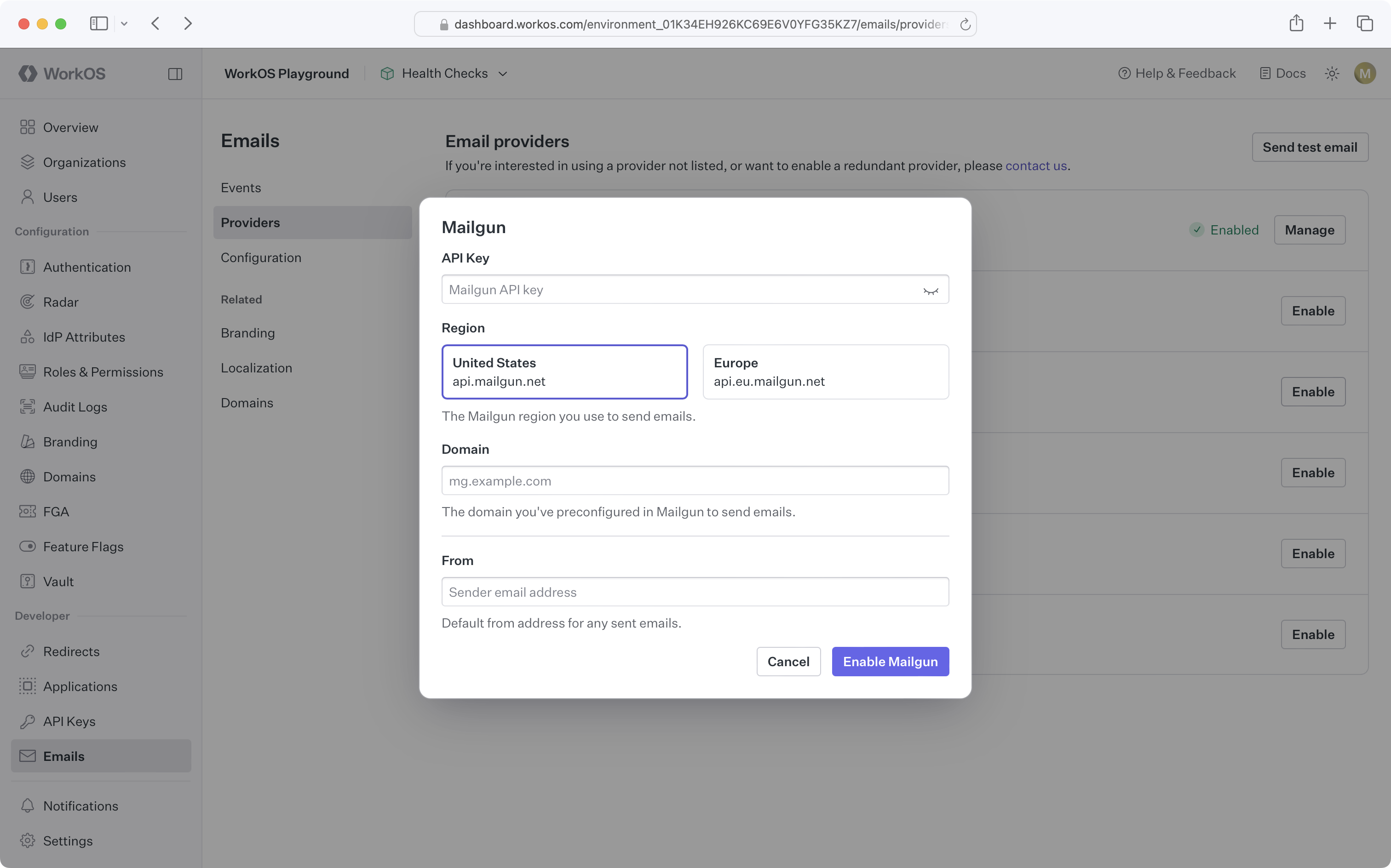Open Feature Flags via its icon

coord(28,546)
